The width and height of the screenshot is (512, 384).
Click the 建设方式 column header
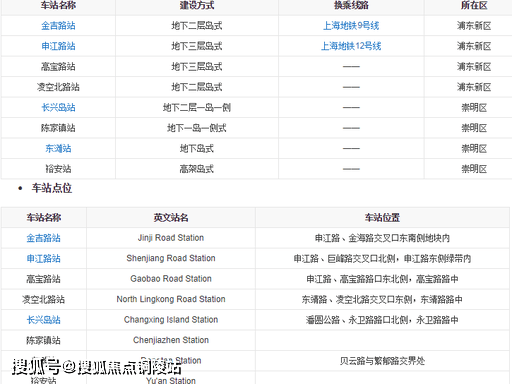click(x=197, y=5)
